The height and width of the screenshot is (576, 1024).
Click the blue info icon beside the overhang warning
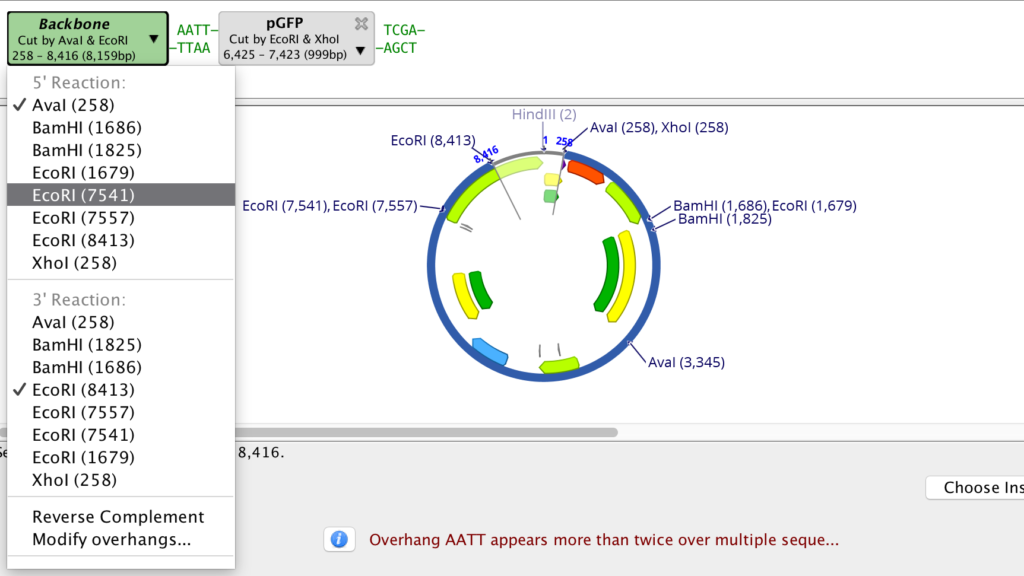pos(339,539)
